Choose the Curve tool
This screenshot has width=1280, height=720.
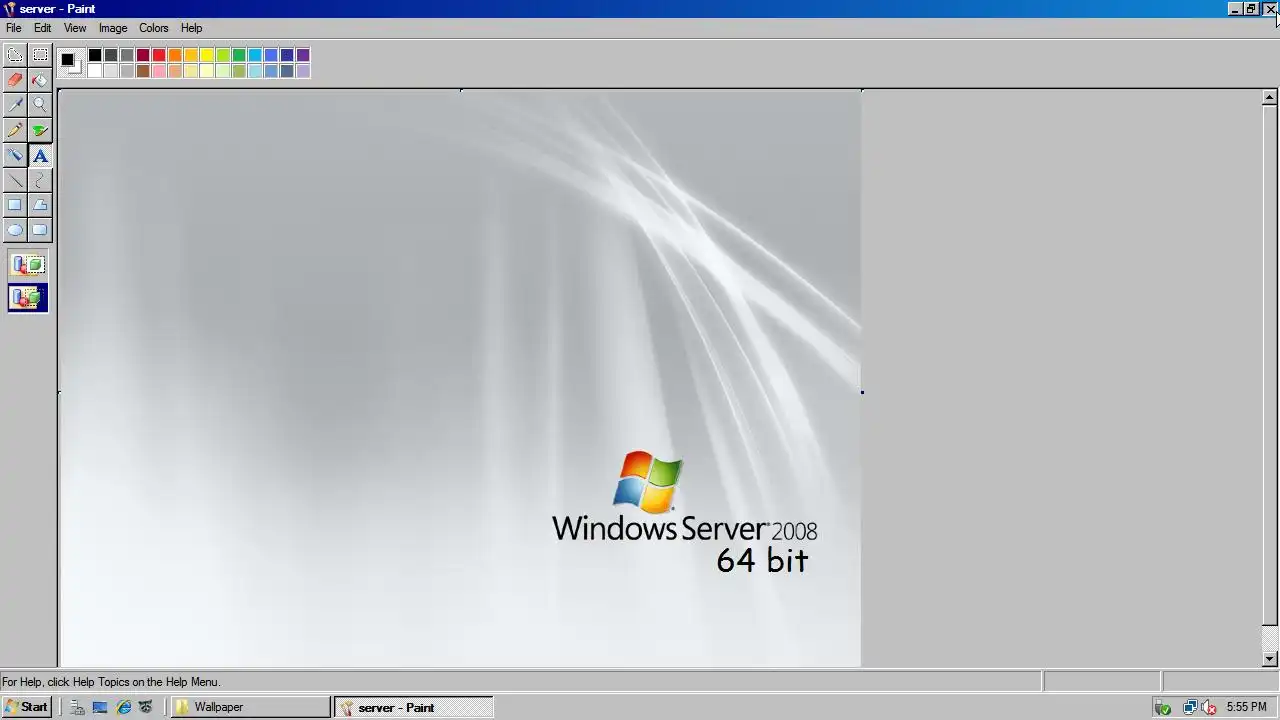[40, 180]
